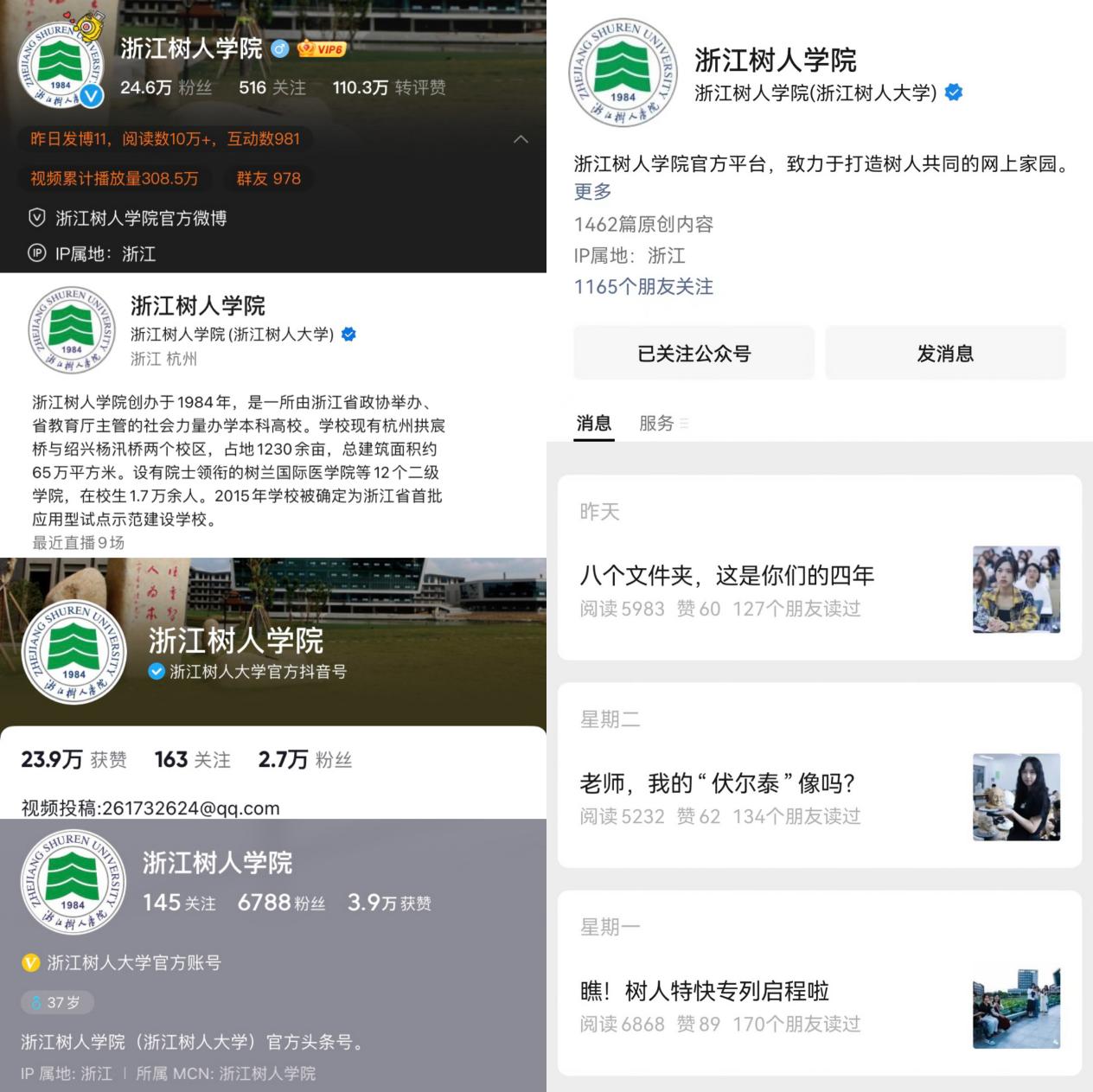Tap the 已关注公众号 button

point(694,353)
